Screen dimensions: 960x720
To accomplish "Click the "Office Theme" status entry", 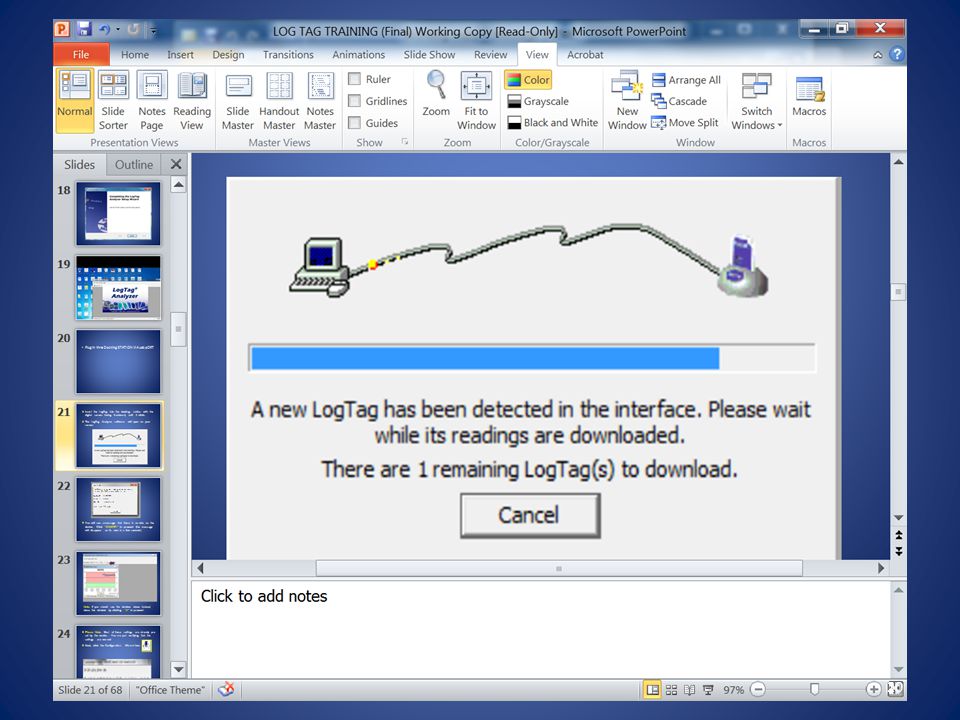I will point(170,689).
